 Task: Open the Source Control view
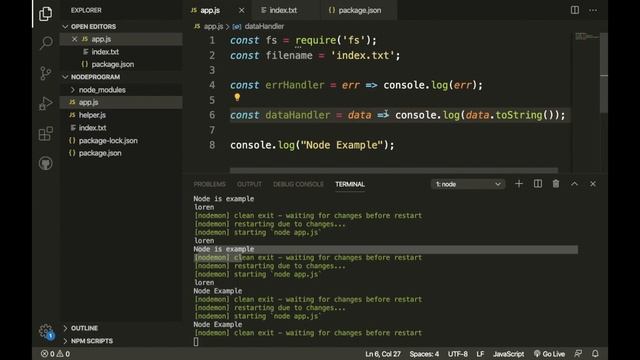[x=46, y=73]
